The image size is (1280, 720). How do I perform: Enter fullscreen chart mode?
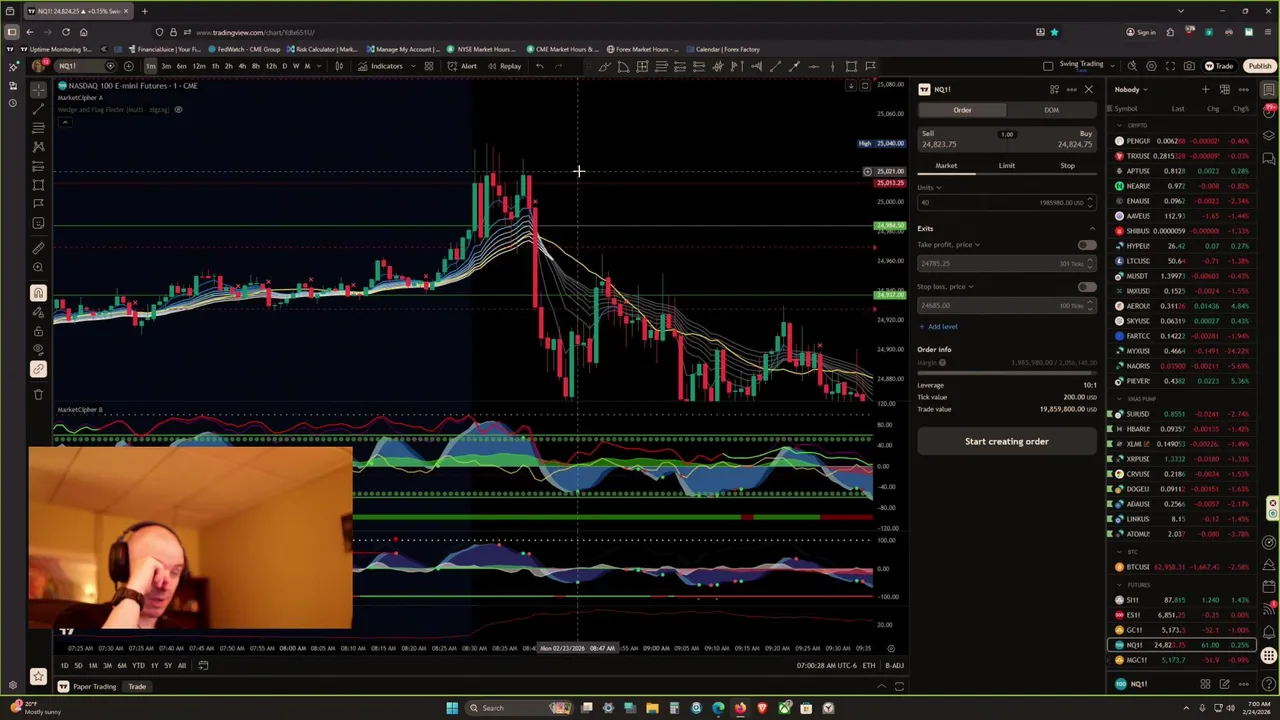click(1170, 66)
